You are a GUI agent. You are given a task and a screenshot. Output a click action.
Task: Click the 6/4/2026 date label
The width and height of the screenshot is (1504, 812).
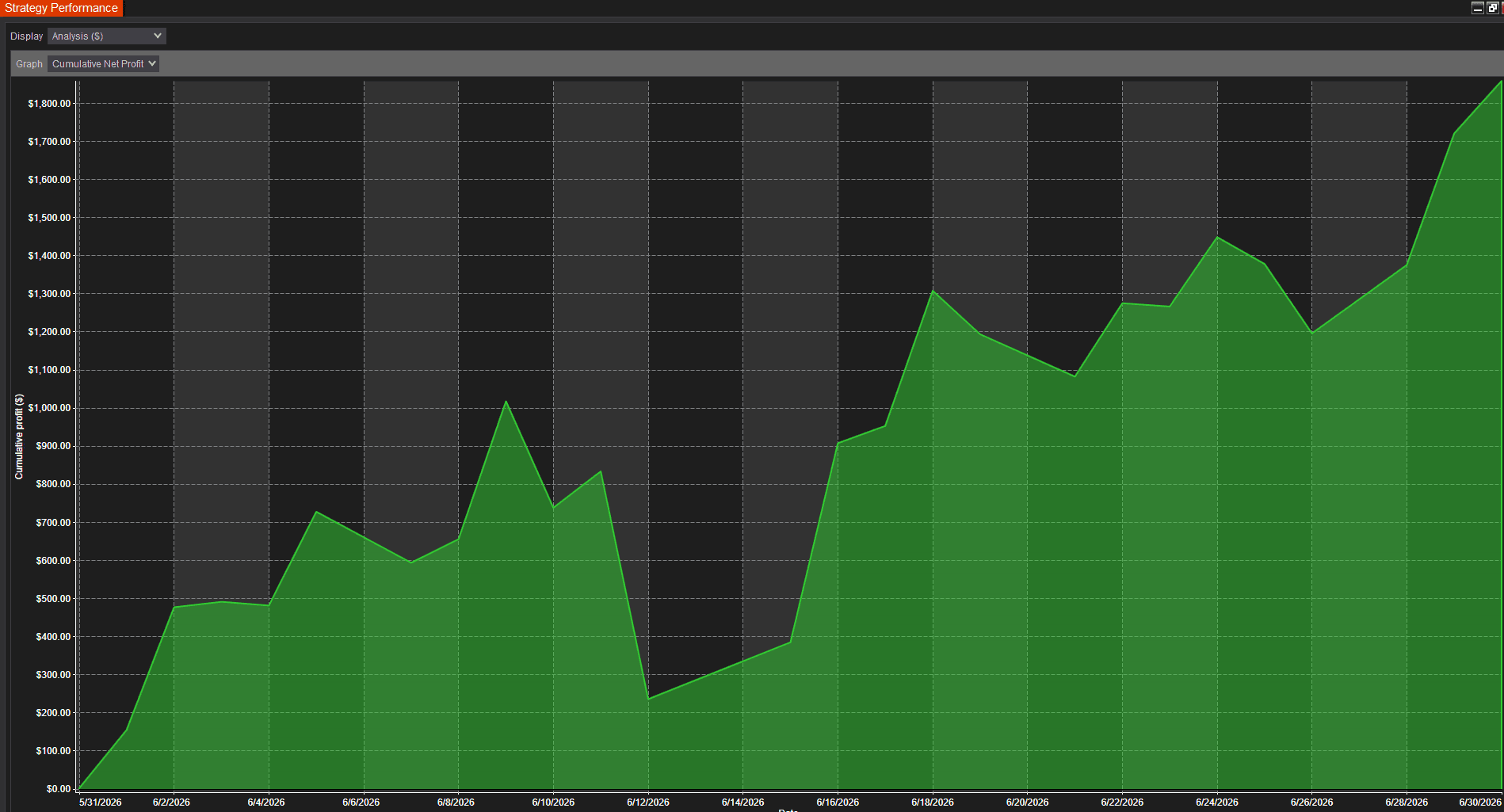point(266,802)
